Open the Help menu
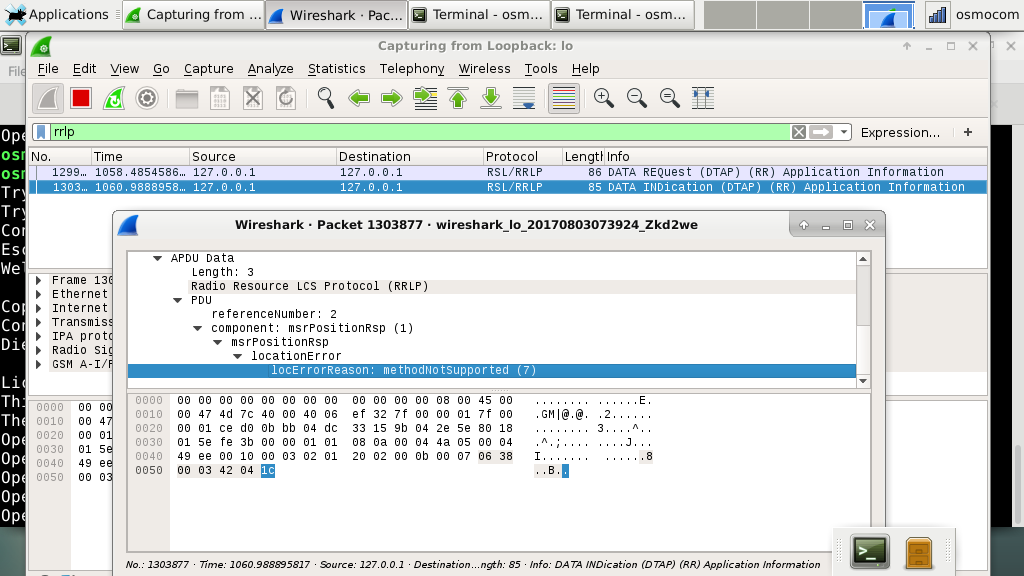This screenshot has height=576, width=1024. pos(585,69)
